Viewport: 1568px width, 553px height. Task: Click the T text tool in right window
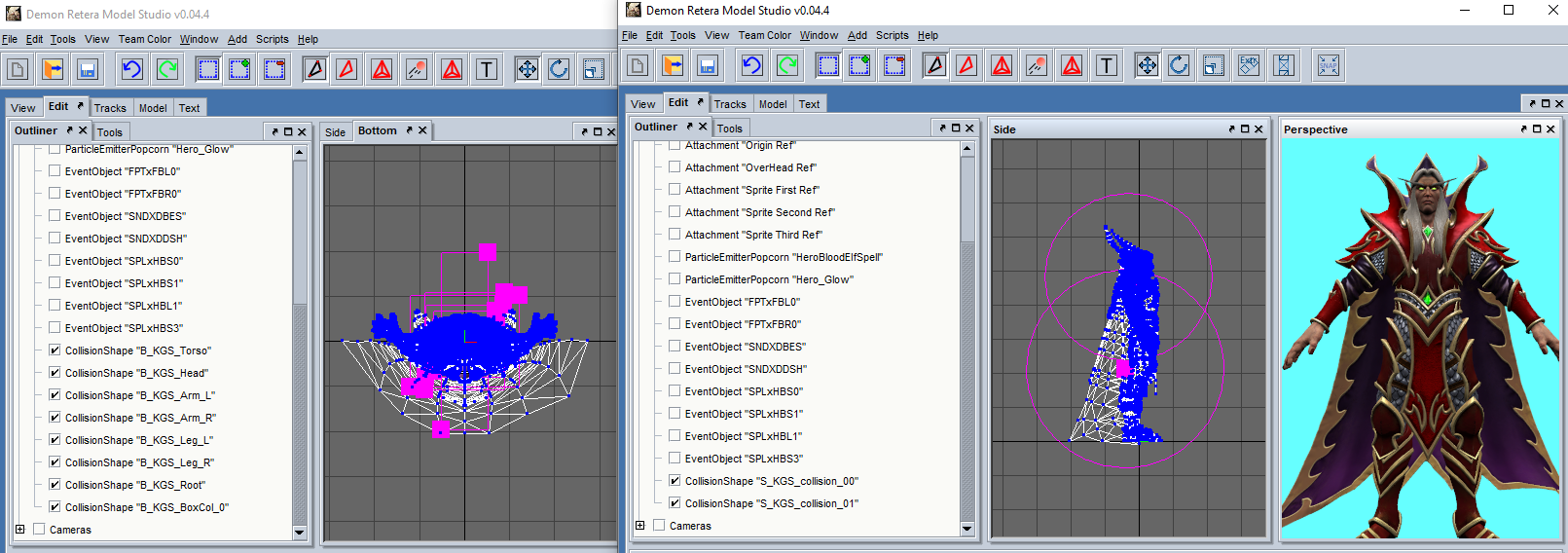pos(1107,65)
